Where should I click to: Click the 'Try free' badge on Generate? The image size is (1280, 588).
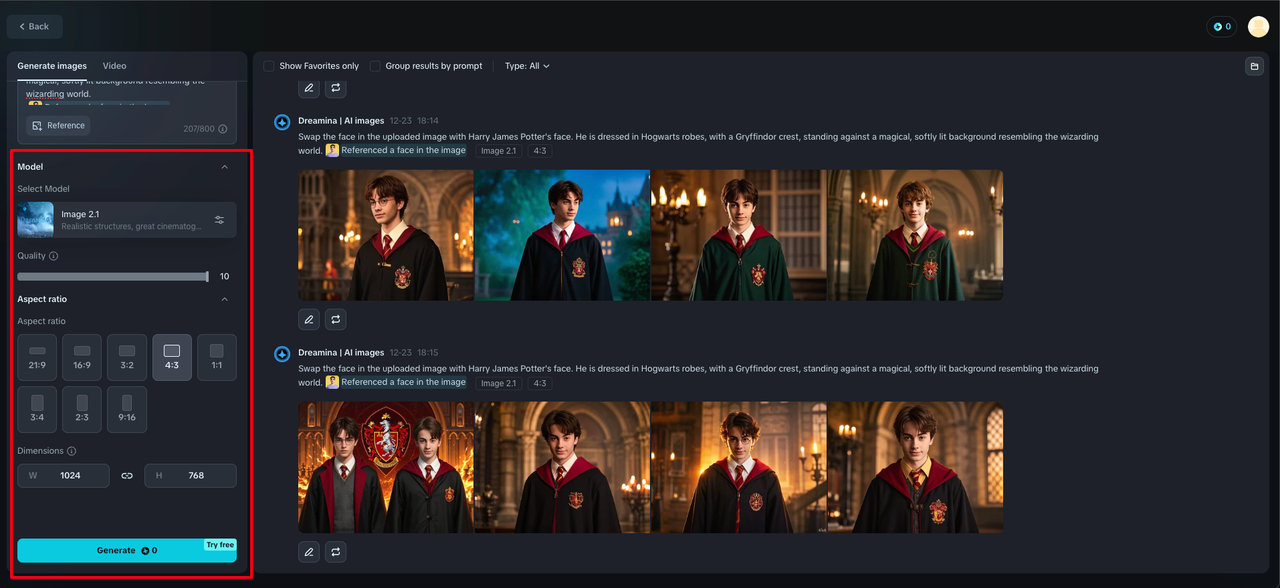220,545
